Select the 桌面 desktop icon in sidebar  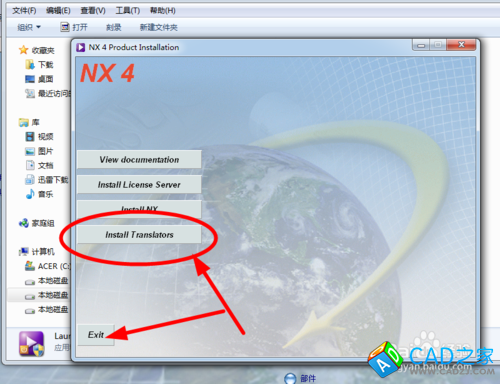[30, 79]
